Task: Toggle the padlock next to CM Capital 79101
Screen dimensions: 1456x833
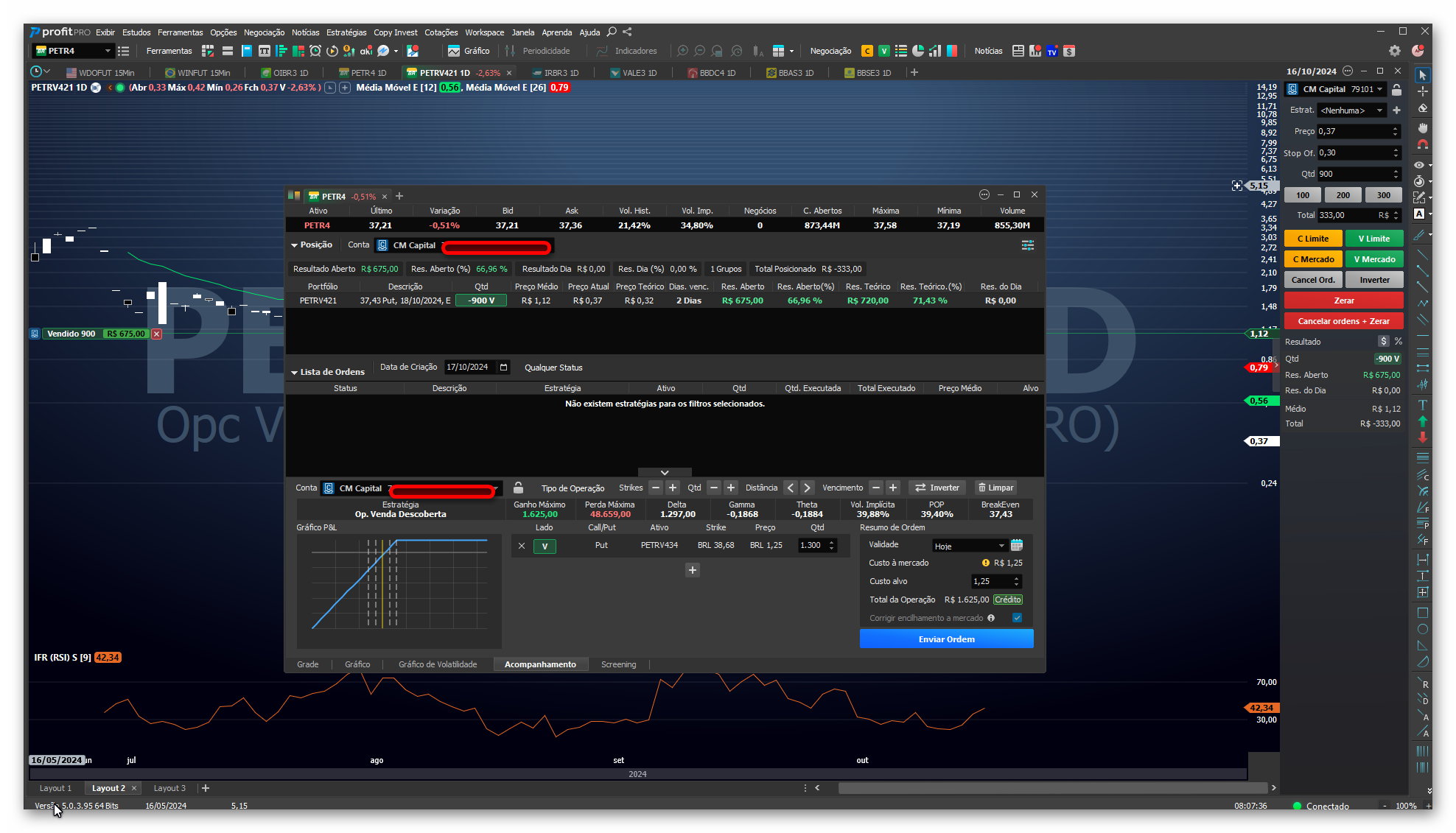Action: coord(1396,89)
